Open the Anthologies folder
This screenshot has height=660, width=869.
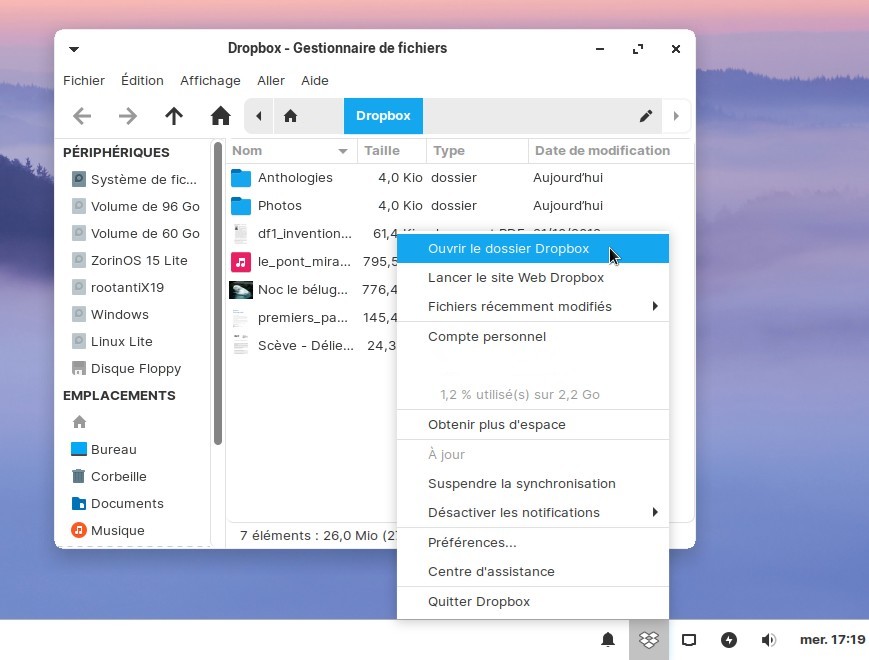pyautogui.click(x=294, y=178)
